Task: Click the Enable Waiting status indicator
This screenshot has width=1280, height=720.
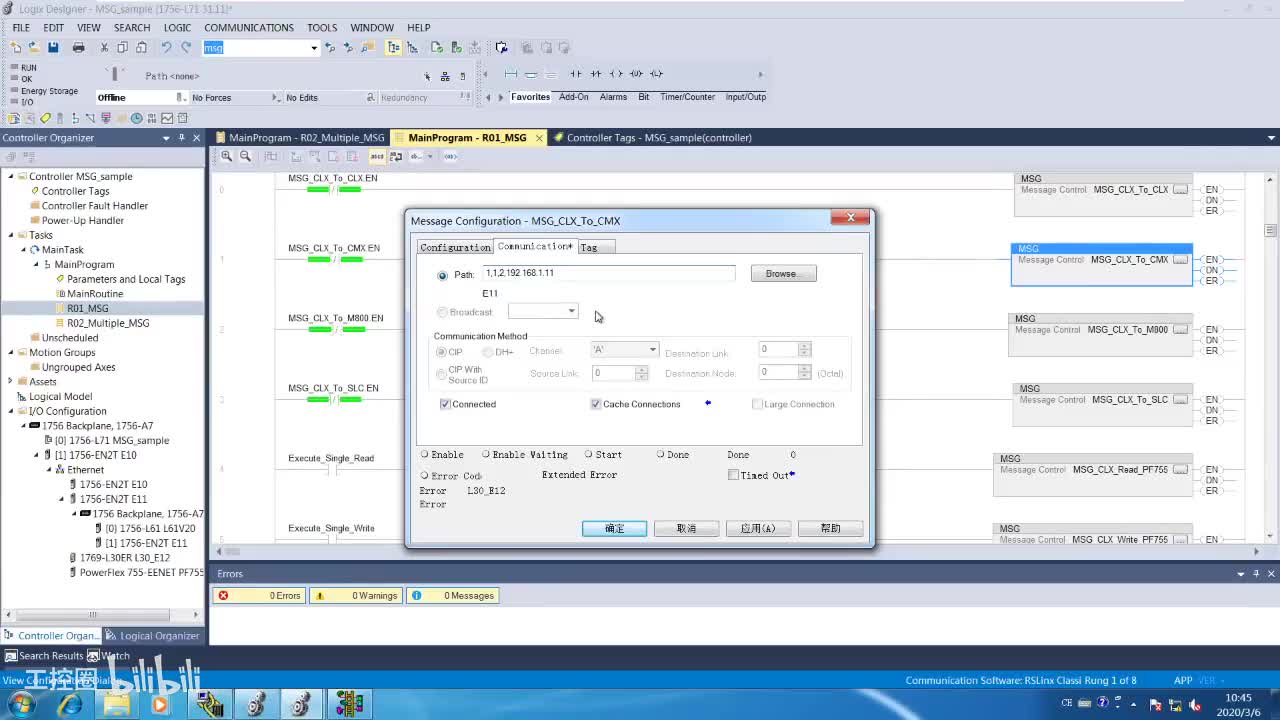Action: (486, 454)
